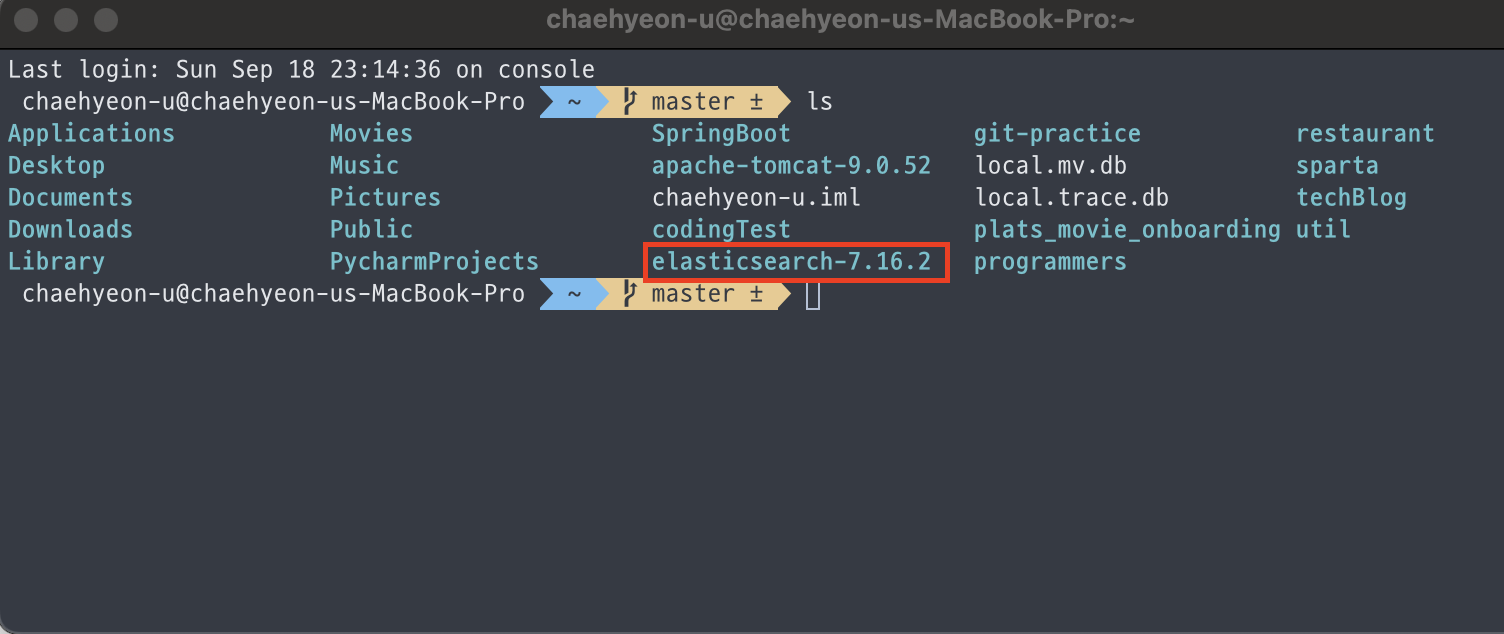Click the typed ls command
The width and height of the screenshot is (1504, 634).
820,102
